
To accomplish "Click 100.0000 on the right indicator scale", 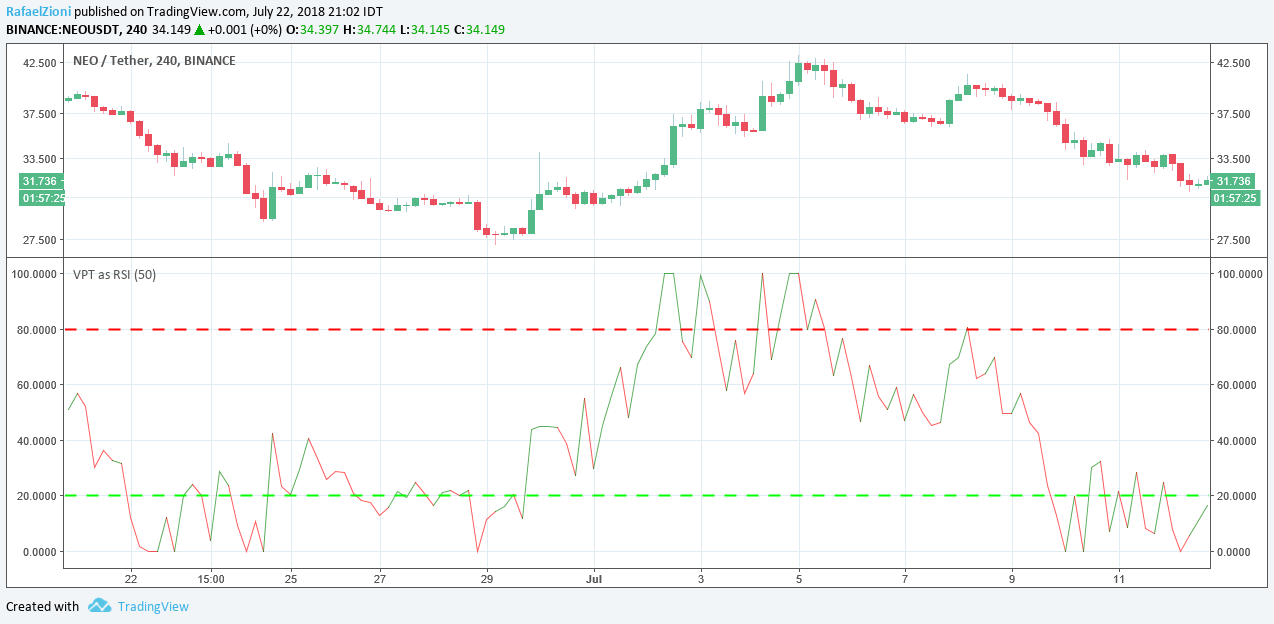I will click(x=1238, y=274).
